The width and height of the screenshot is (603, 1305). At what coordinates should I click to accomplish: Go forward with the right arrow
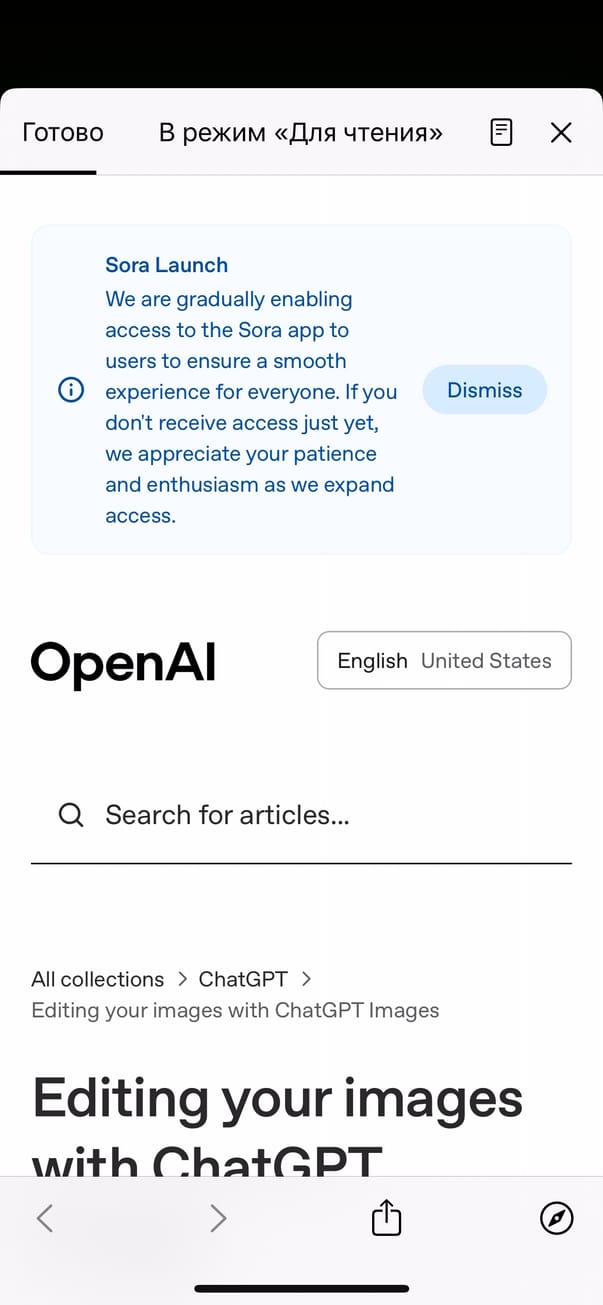tap(218, 1217)
